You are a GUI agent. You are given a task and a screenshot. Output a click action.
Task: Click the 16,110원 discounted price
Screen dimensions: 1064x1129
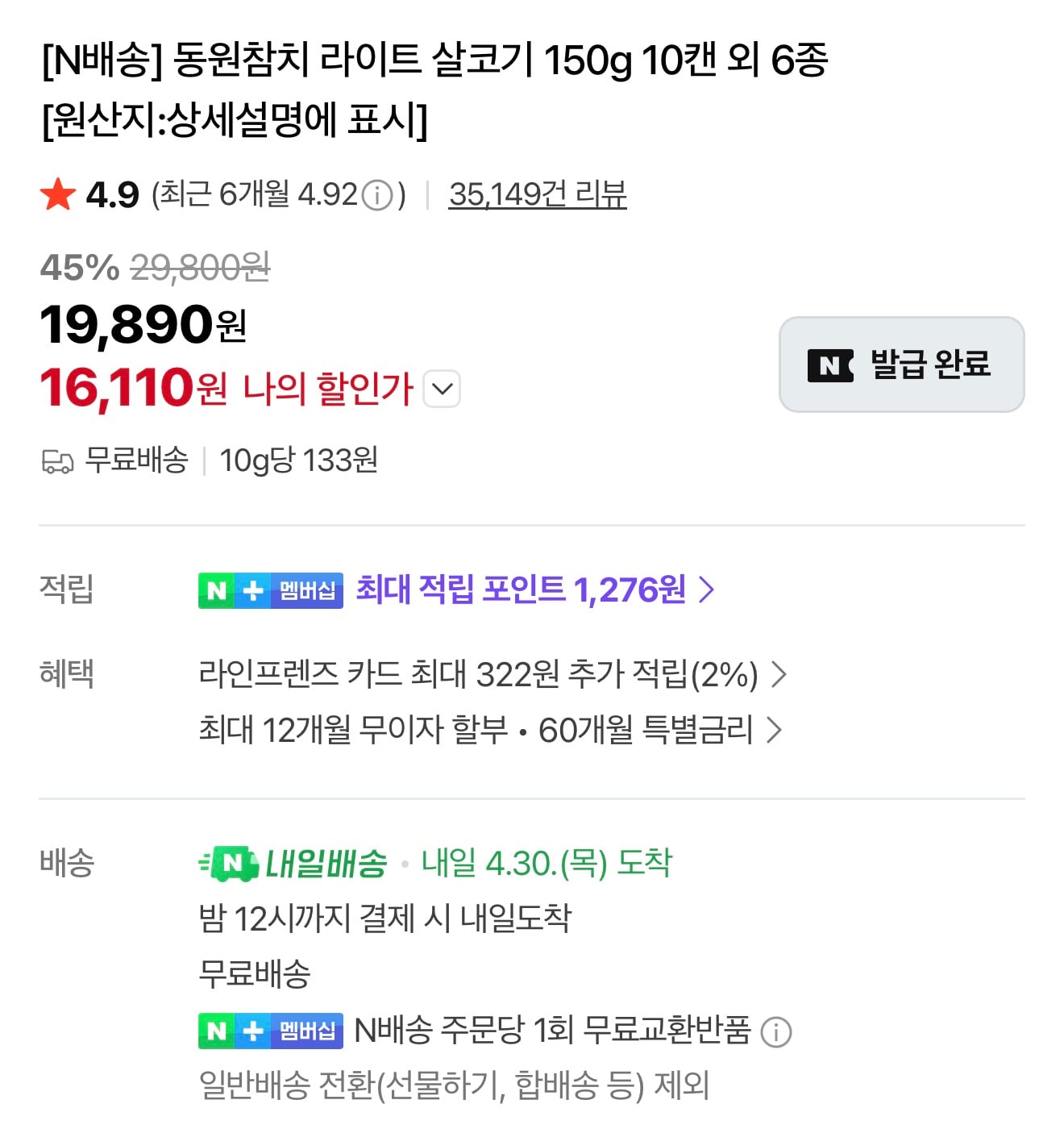tap(133, 389)
